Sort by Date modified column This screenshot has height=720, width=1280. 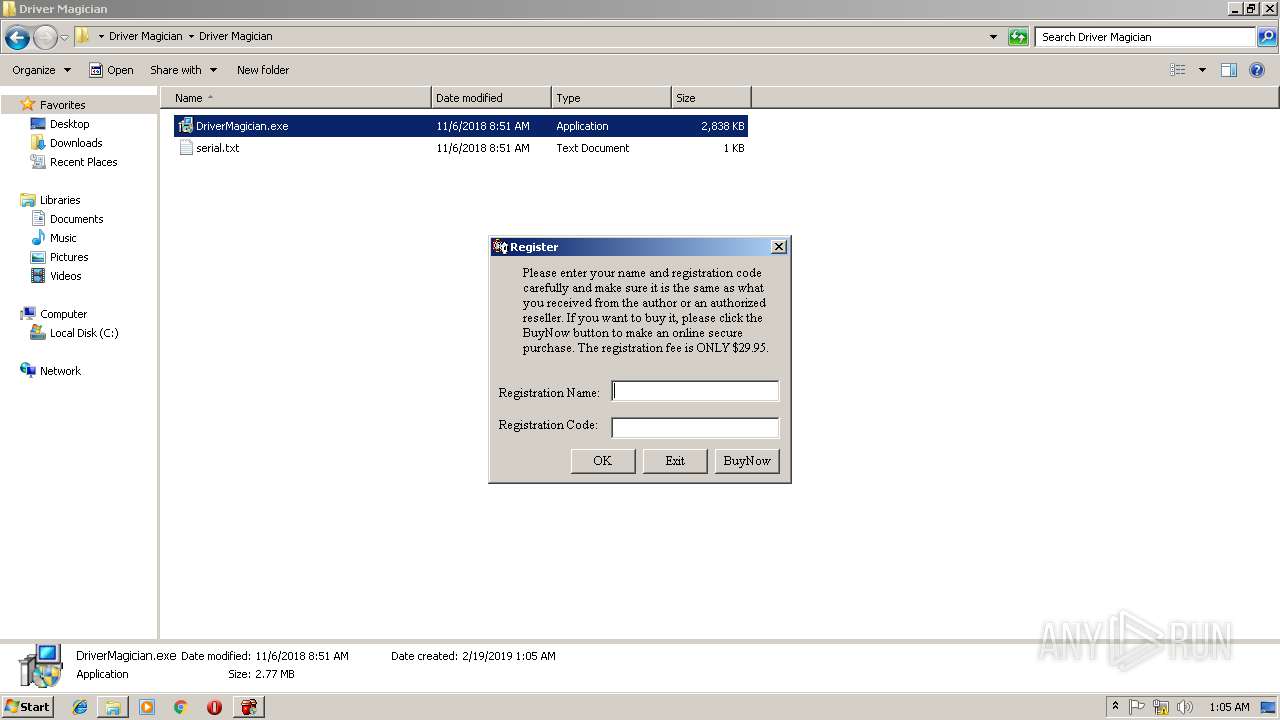(491, 98)
